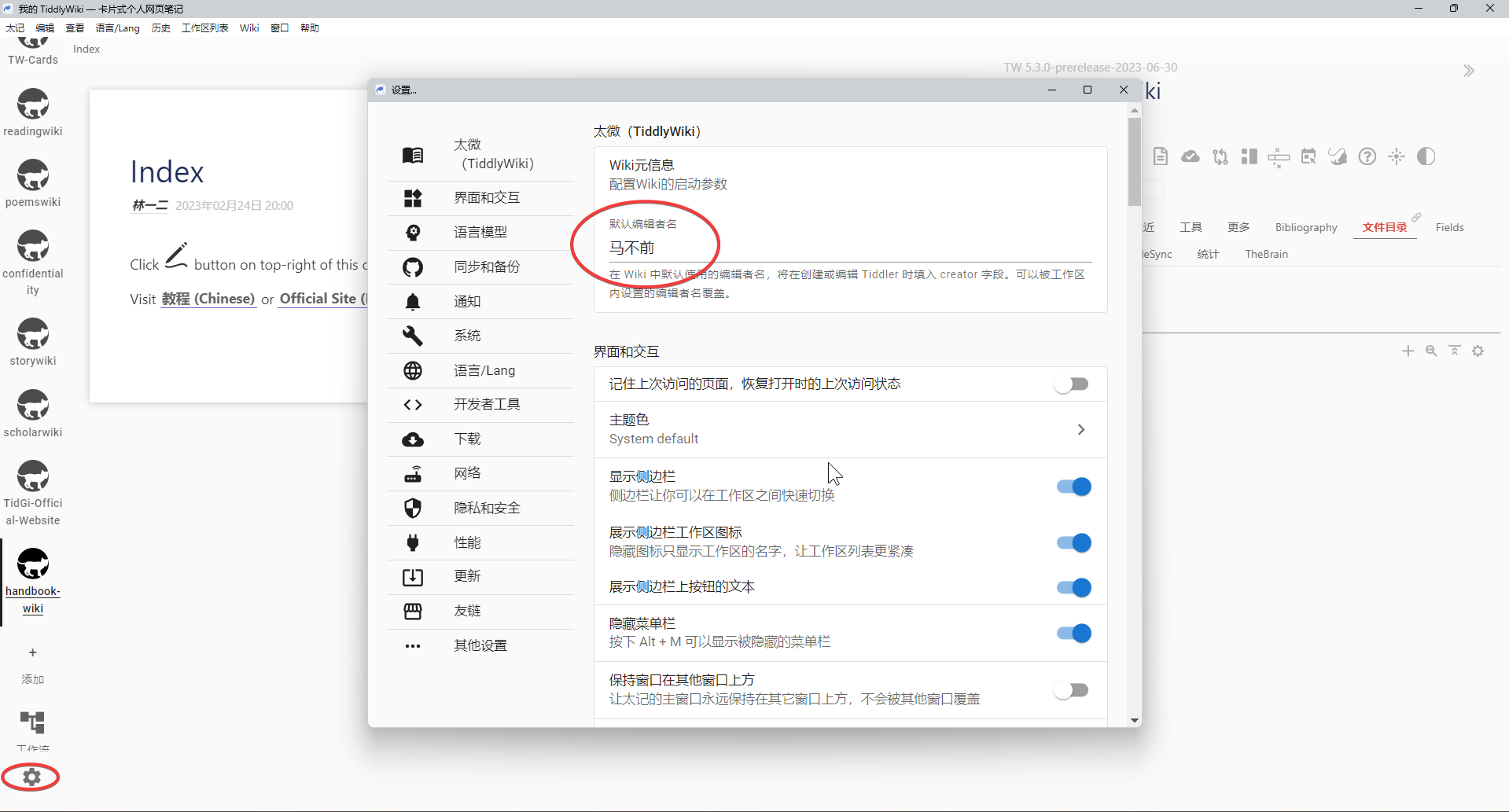Viewport: 1509px width, 812px height.
Task: Go to 开发者工具 settings section
Action: click(x=480, y=405)
